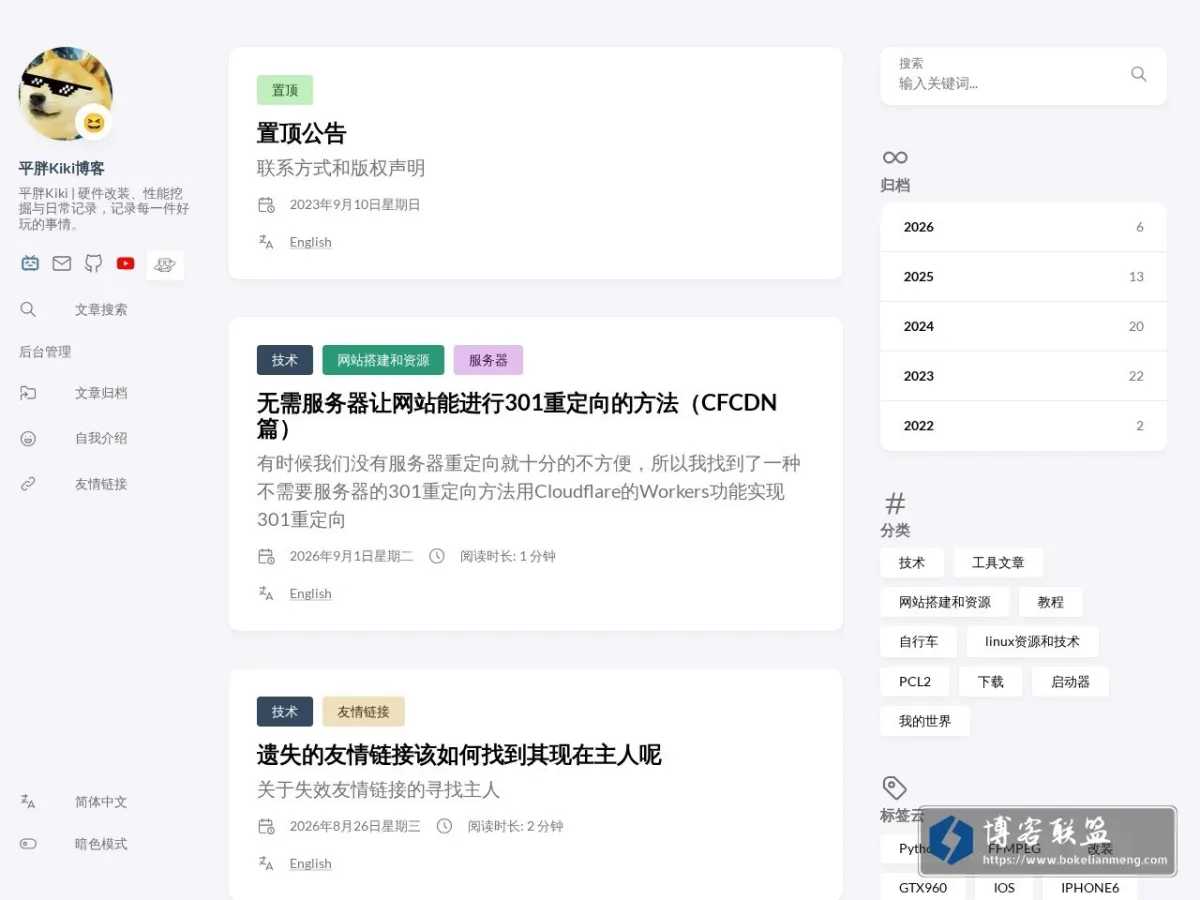
Task: Click English link under 遗失的友情链接 post
Action: pyautogui.click(x=311, y=863)
